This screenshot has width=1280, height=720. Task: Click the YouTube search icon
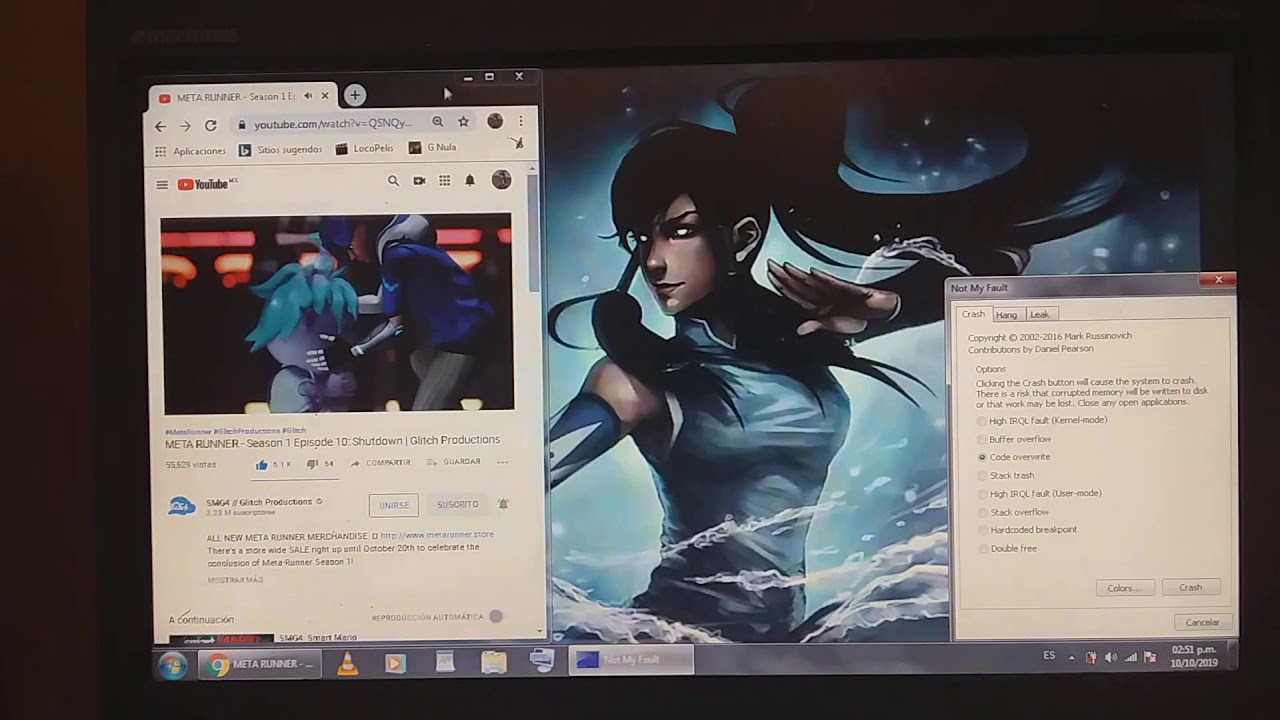[393, 181]
